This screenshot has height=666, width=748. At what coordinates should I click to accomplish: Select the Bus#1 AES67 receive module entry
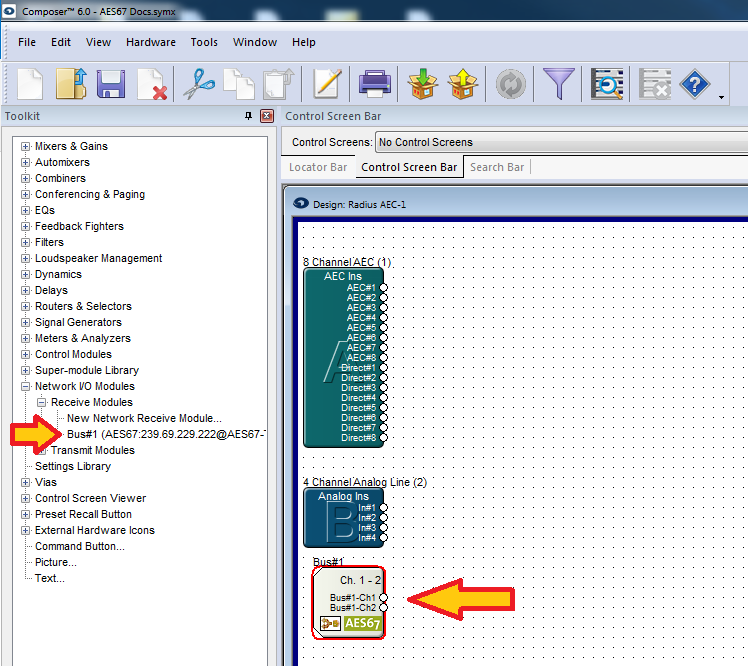[166, 434]
